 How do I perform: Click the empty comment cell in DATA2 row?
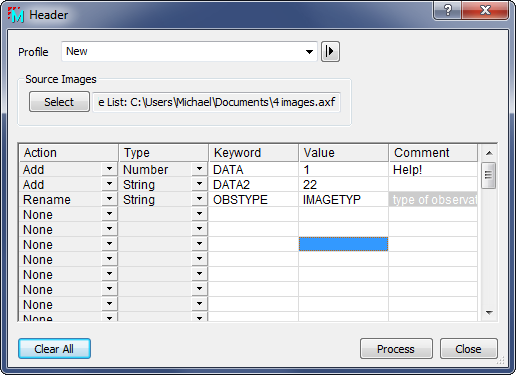click(x=433, y=184)
